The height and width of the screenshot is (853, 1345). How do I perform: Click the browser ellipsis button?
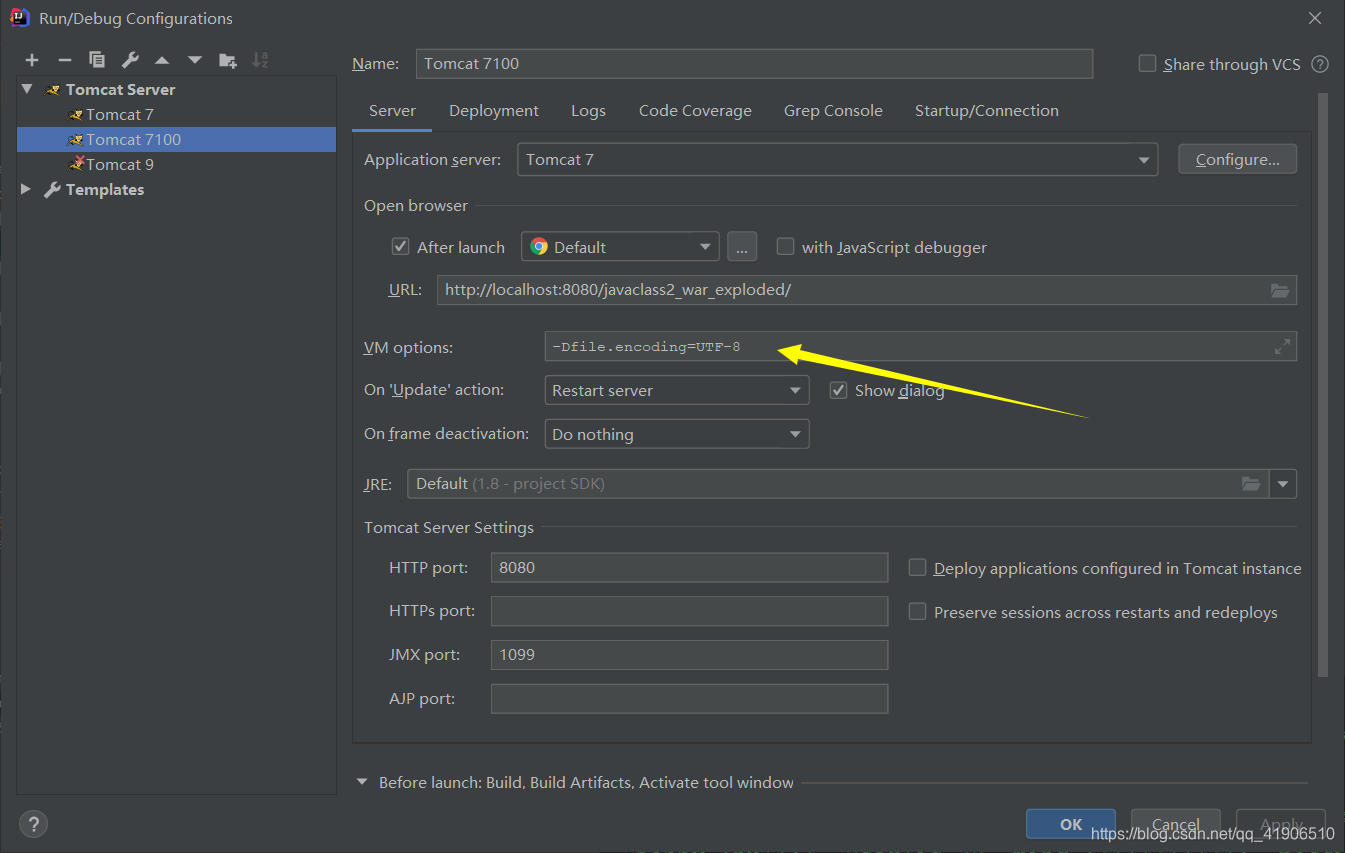pos(741,247)
